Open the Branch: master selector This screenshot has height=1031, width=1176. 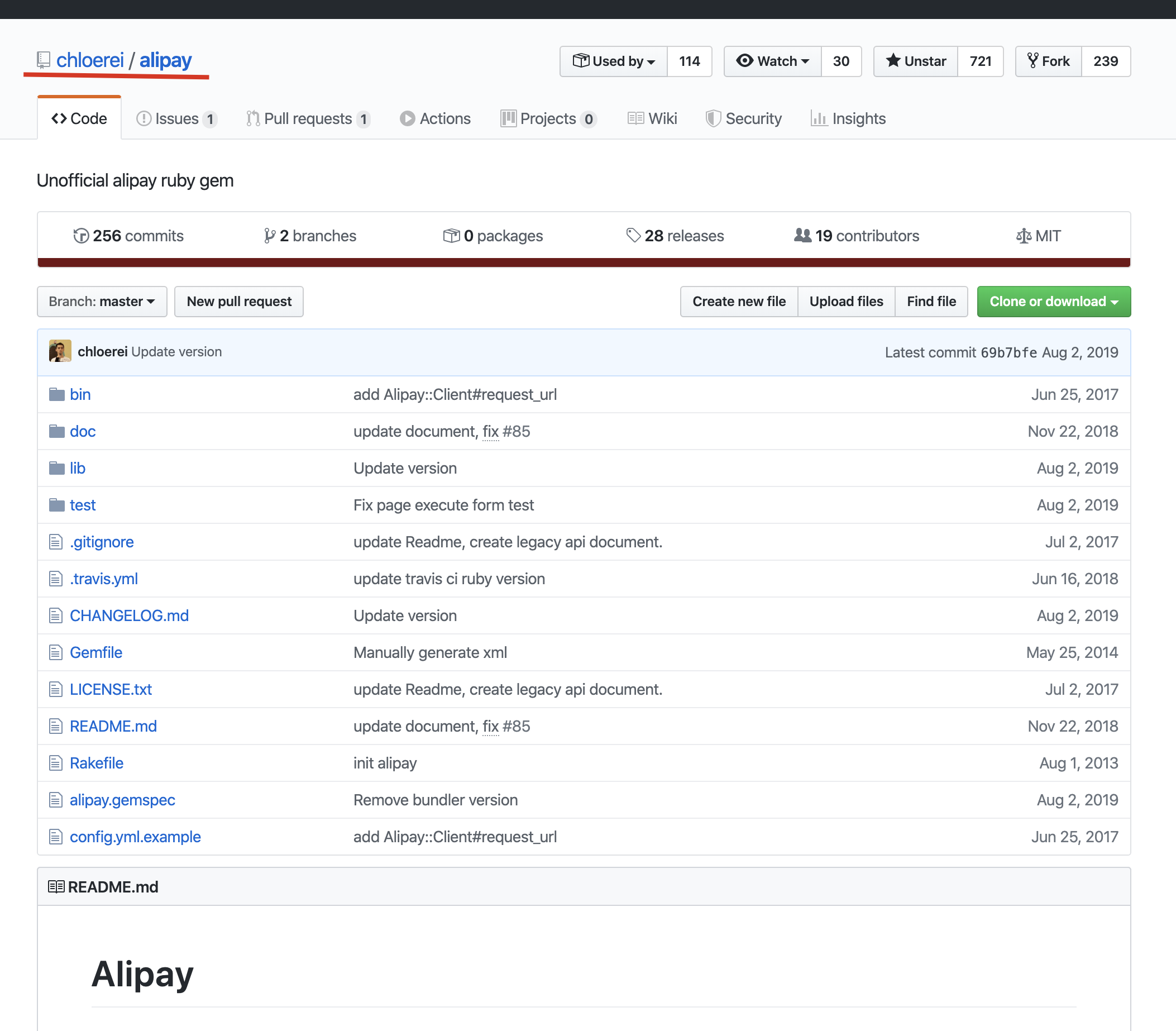(x=102, y=302)
